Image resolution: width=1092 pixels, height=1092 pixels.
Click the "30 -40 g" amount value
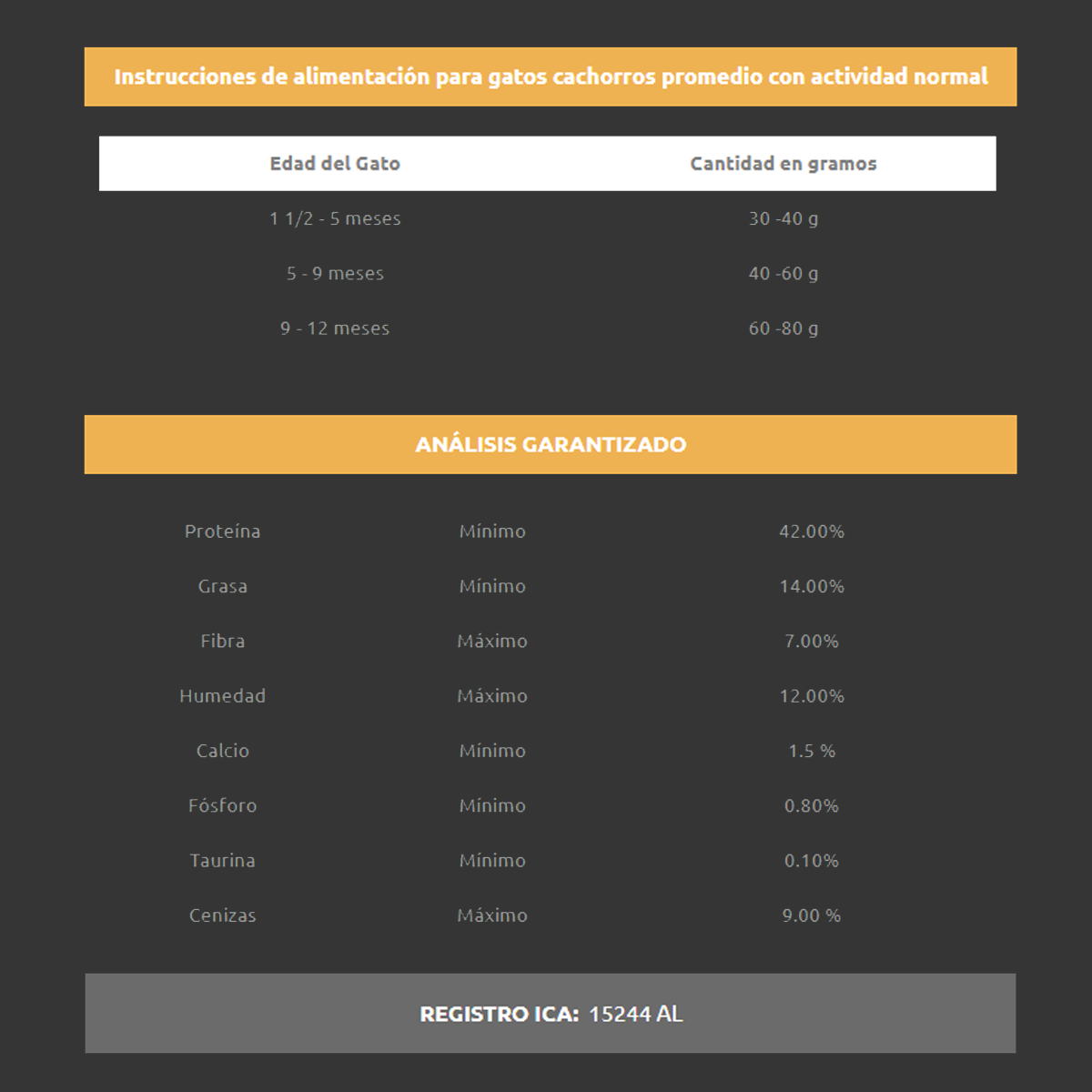[783, 218]
